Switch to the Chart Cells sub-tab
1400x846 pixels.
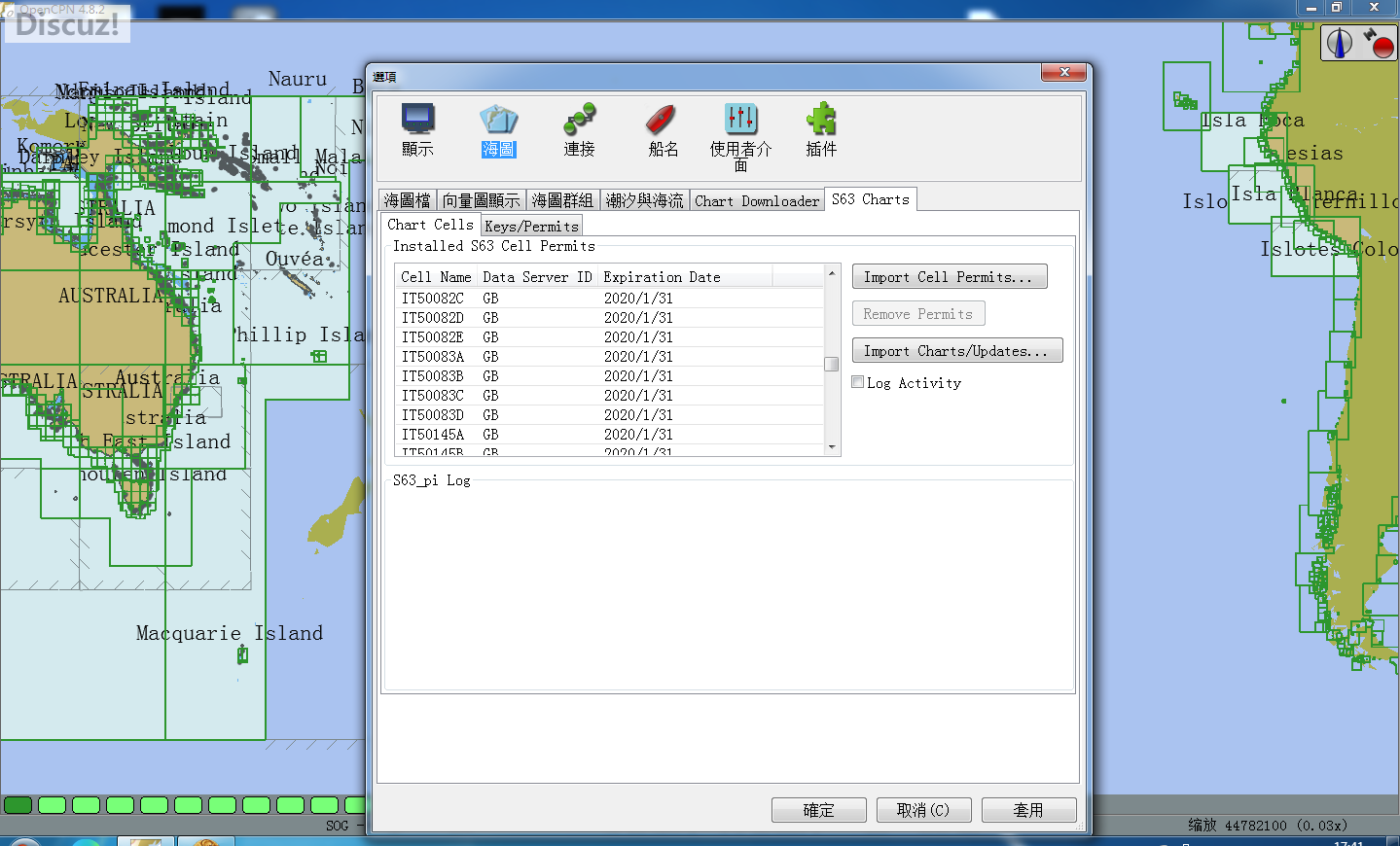[430, 225]
